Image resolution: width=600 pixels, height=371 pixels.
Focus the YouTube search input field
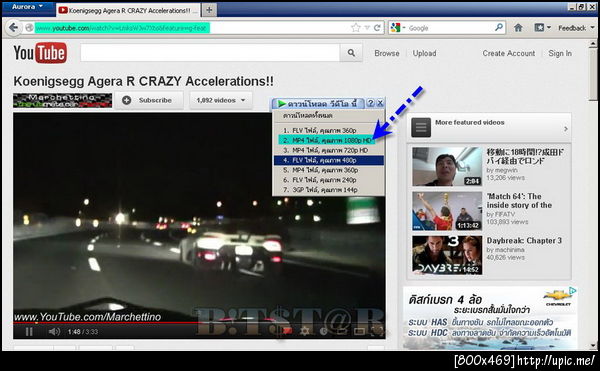pyautogui.click(x=210, y=53)
